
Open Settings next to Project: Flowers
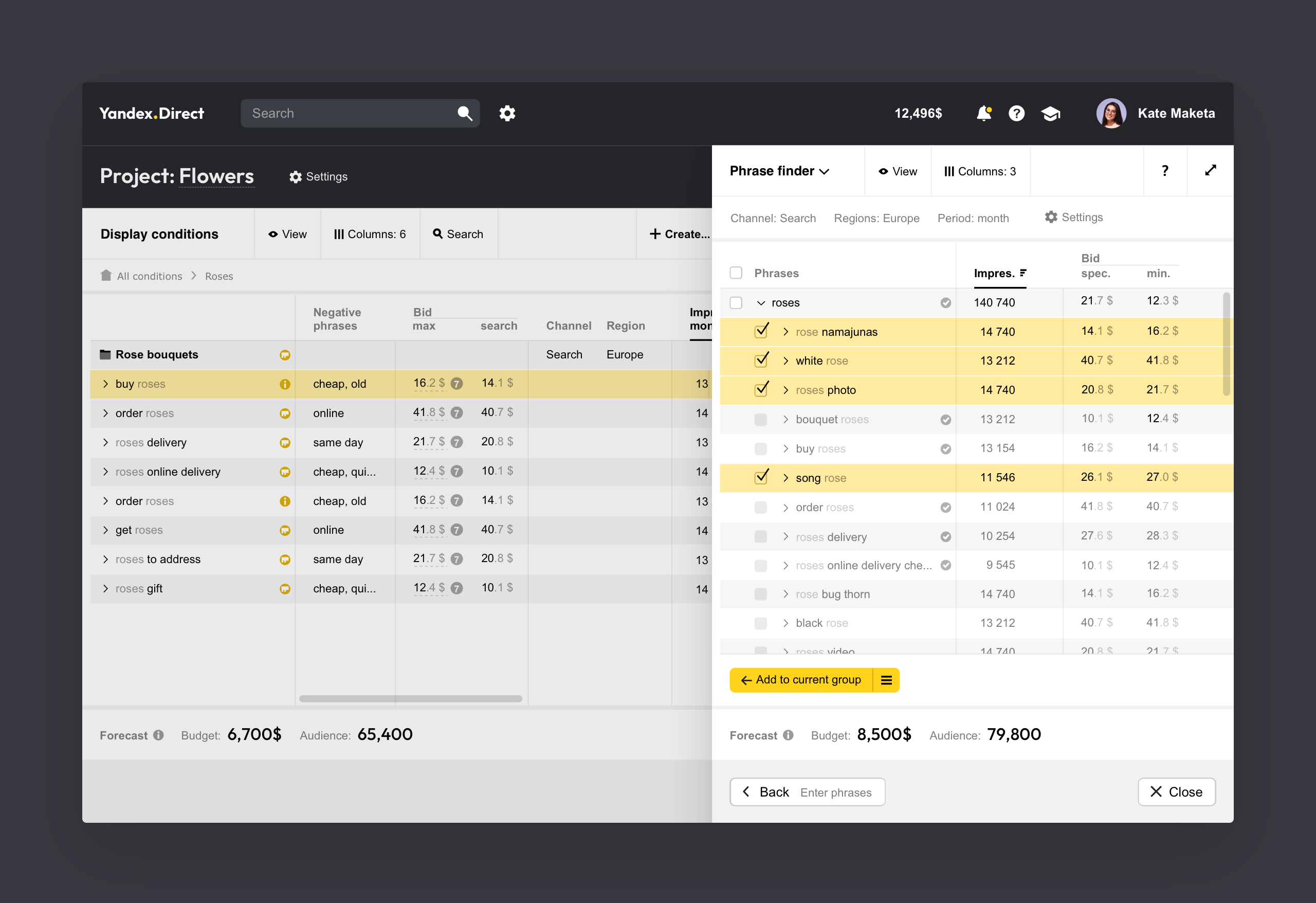point(318,176)
